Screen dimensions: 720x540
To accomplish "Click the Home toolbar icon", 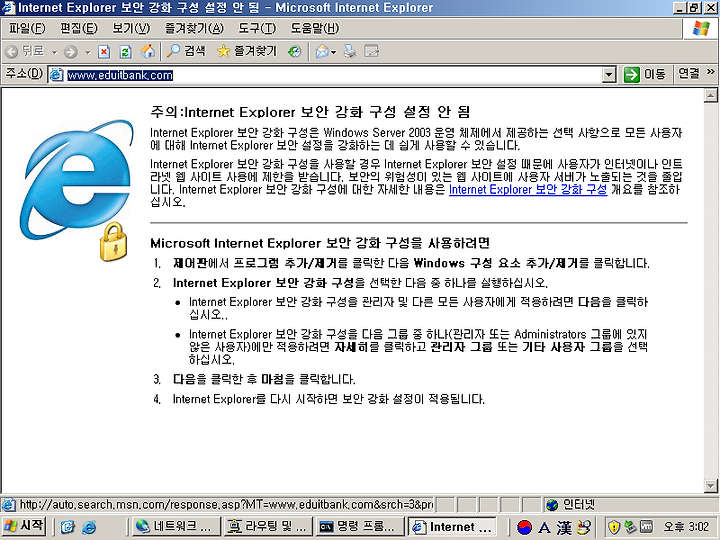I will 147,51.
